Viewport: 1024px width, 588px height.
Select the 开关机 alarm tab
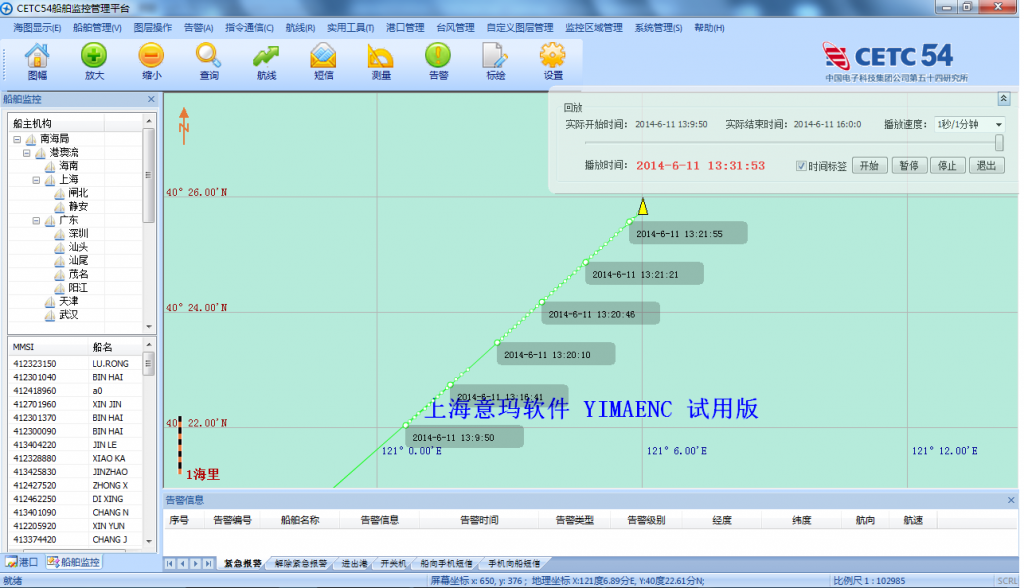click(x=393, y=563)
